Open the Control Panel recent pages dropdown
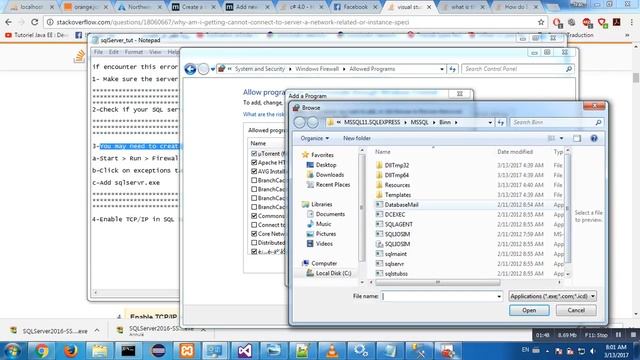The height and width of the screenshot is (360, 640). click(x=213, y=69)
